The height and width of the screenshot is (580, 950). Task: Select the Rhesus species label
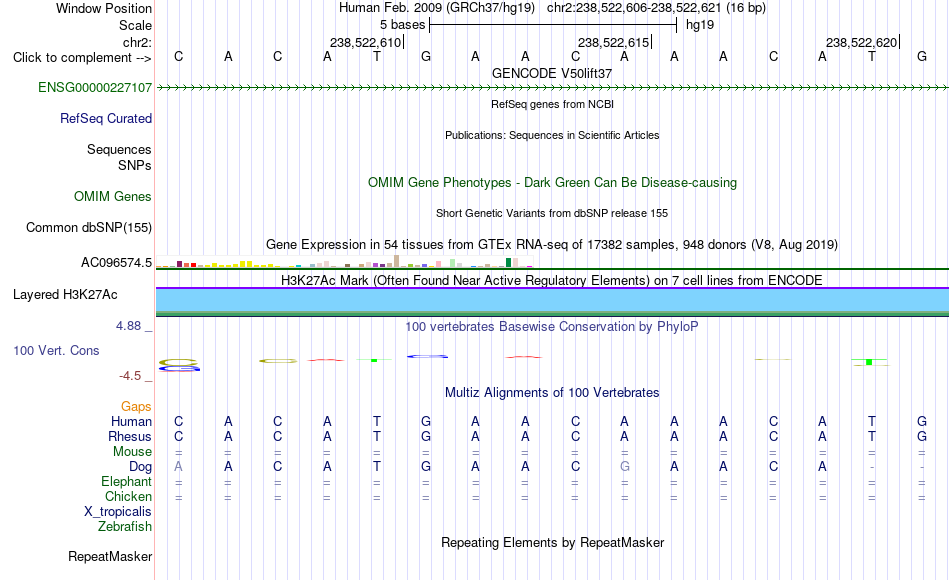click(130, 436)
